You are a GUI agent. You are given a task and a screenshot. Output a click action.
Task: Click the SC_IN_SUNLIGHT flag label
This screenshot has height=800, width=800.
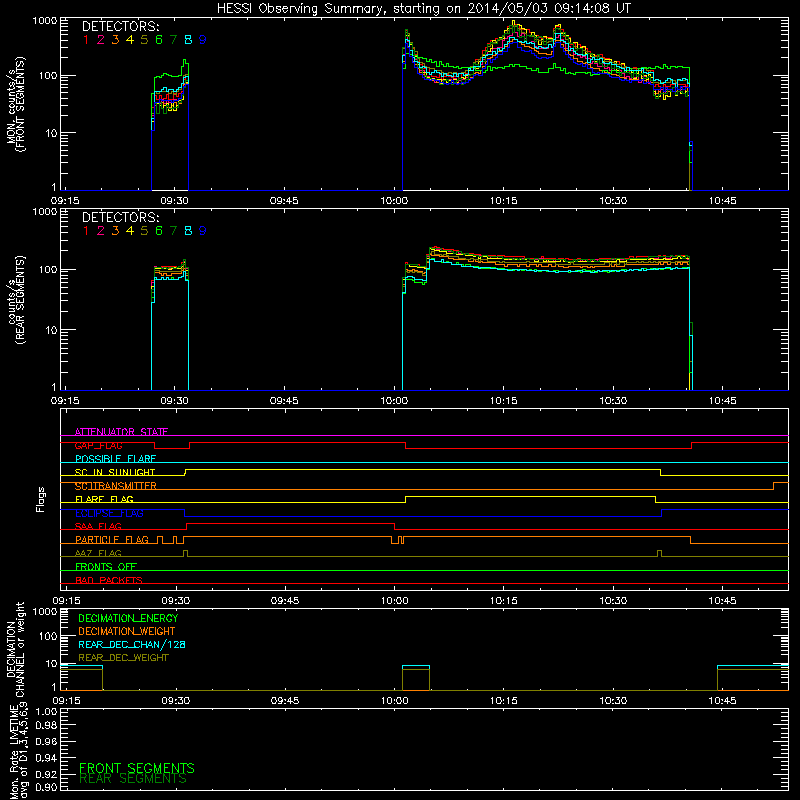click(115, 472)
